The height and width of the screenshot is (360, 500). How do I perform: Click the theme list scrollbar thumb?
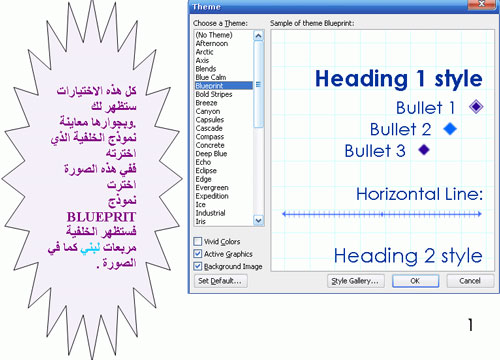tap(258, 84)
